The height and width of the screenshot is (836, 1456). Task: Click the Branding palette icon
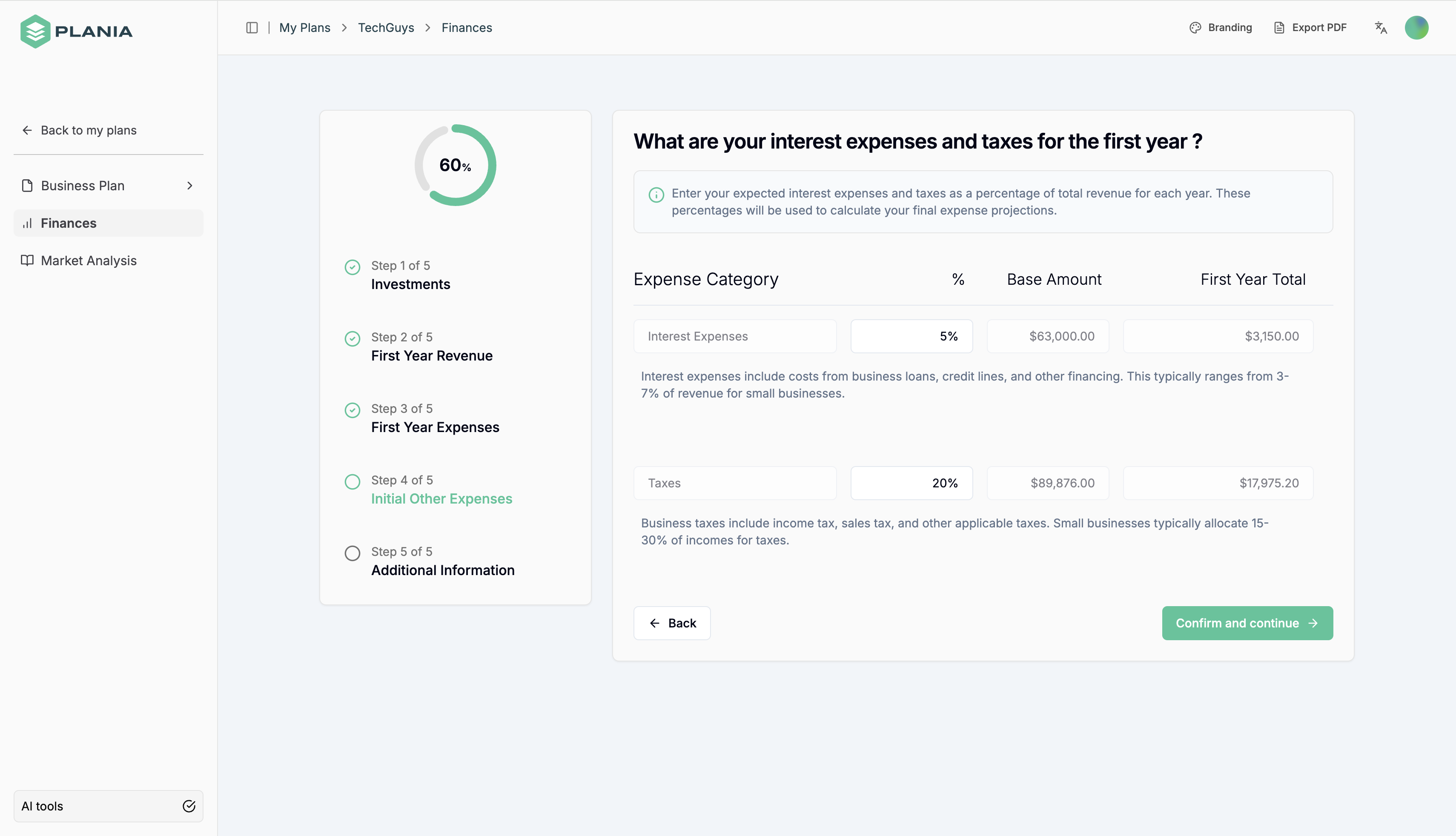pyautogui.click(x=1195, y=28)
